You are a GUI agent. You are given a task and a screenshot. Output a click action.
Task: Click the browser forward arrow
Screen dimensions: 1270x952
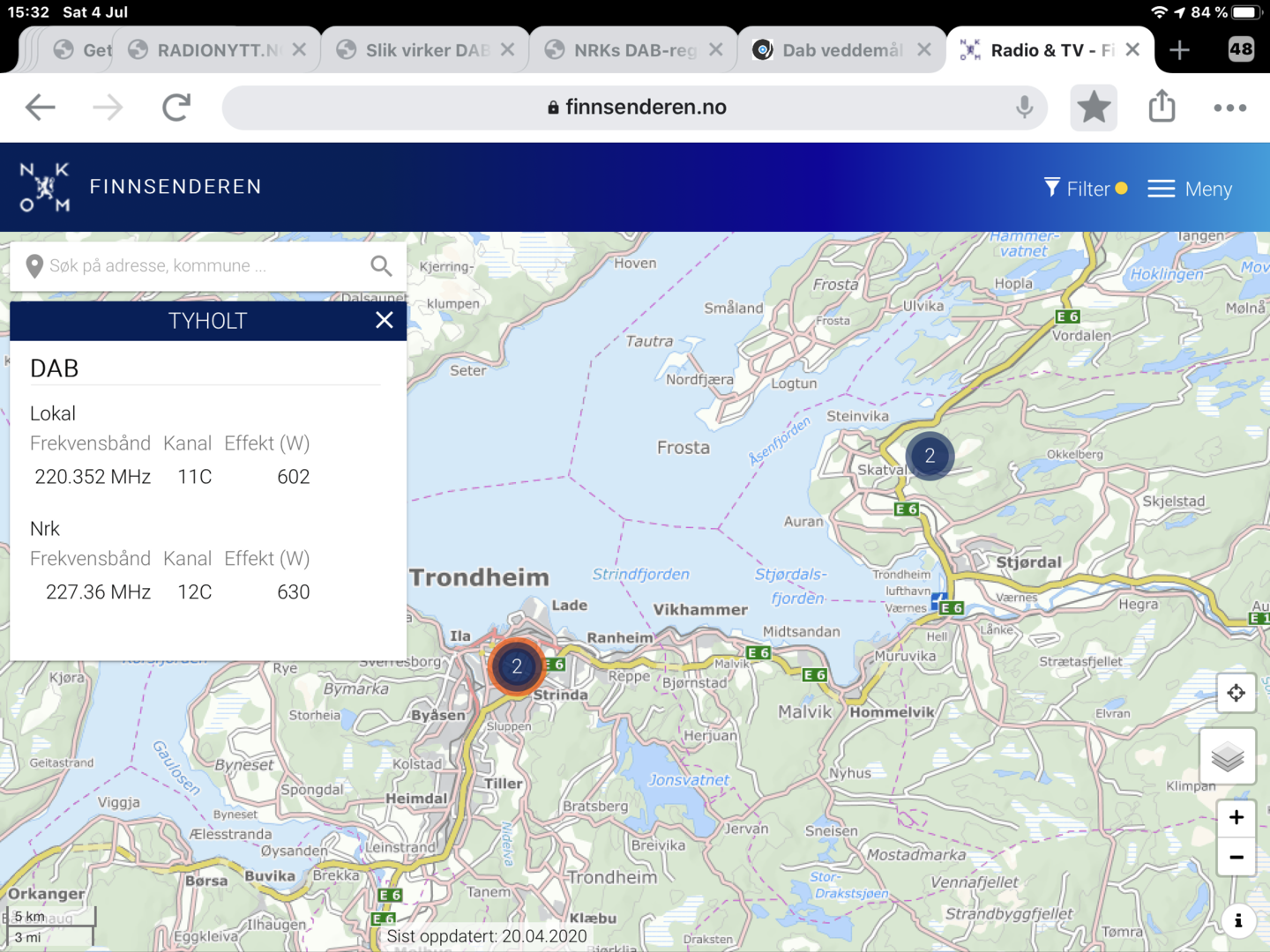coord(108,108)
